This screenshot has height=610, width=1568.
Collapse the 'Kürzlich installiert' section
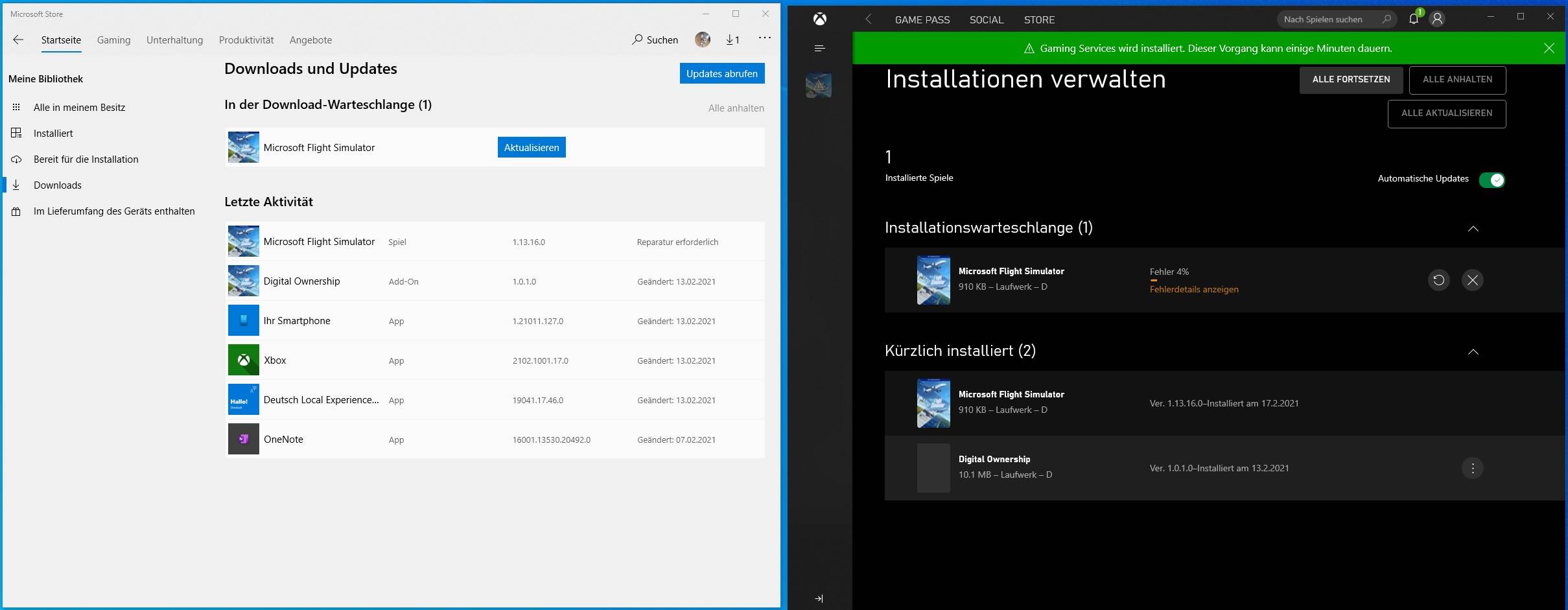coord(1473,351)
